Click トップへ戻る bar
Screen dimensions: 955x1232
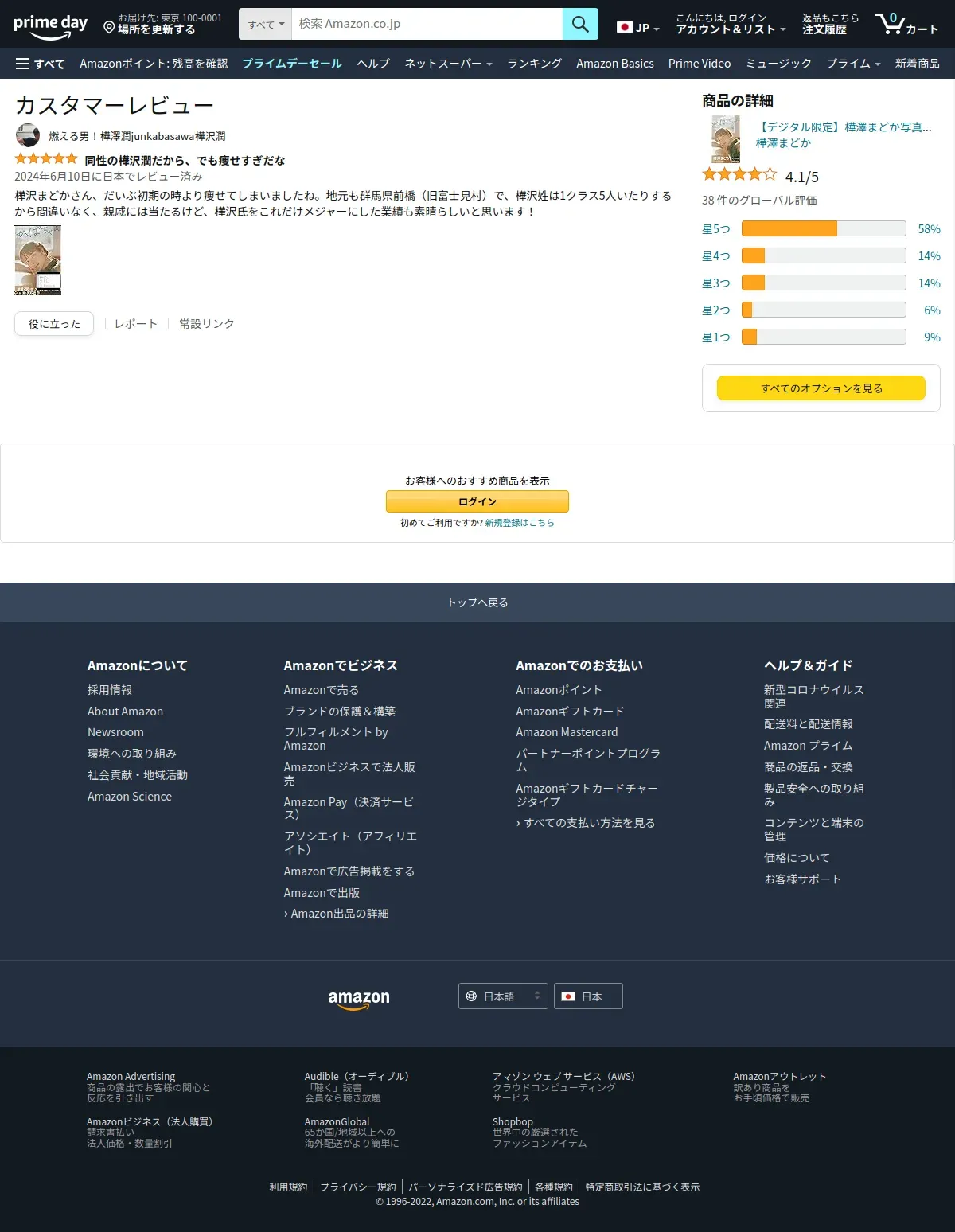477,602
